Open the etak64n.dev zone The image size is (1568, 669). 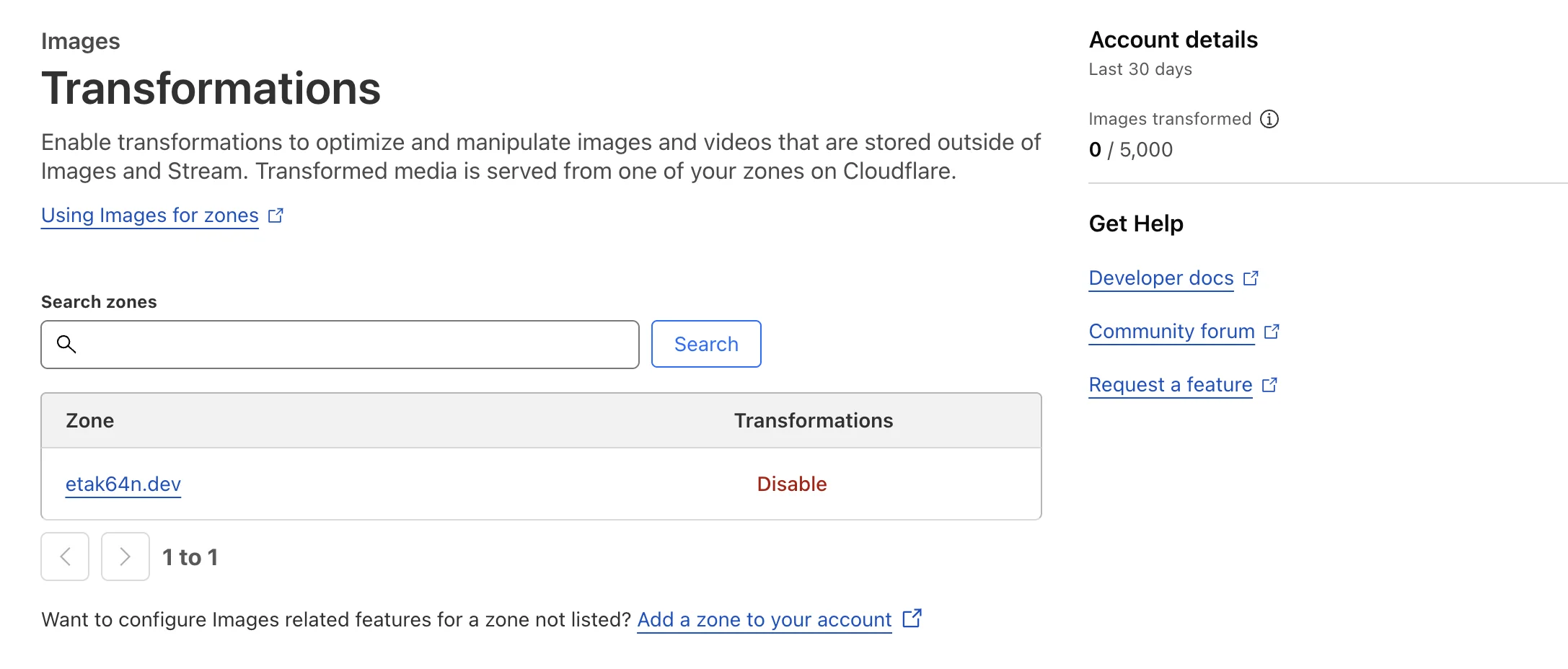click(123, 484)
